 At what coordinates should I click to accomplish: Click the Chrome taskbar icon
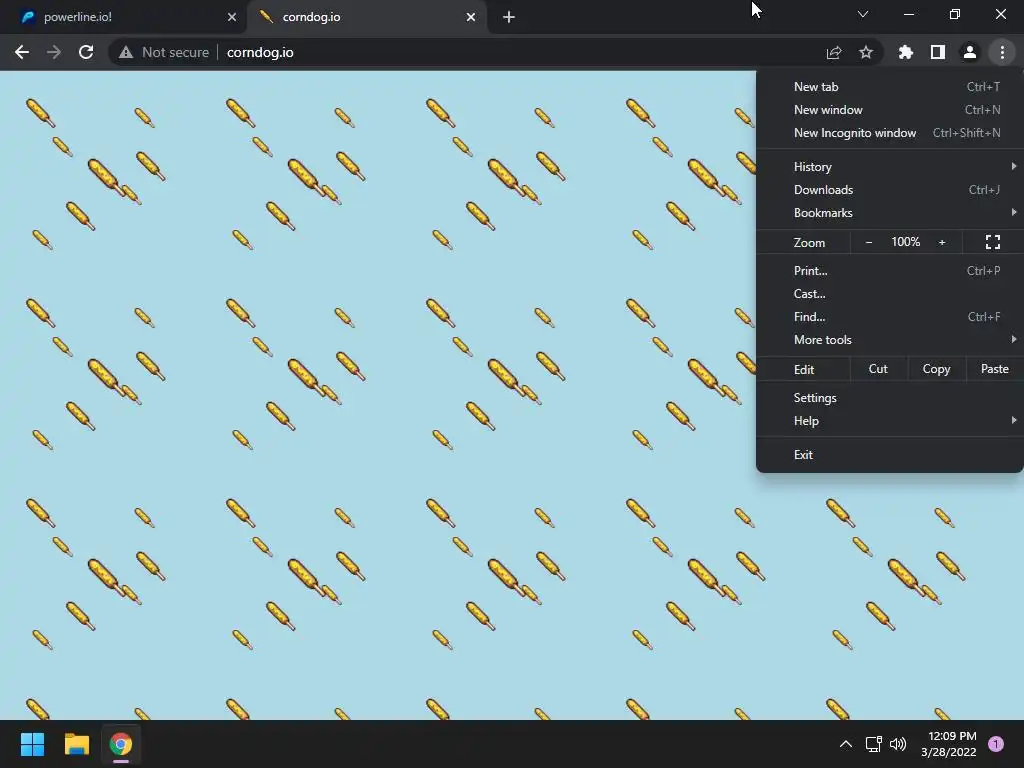pos(121,744)
